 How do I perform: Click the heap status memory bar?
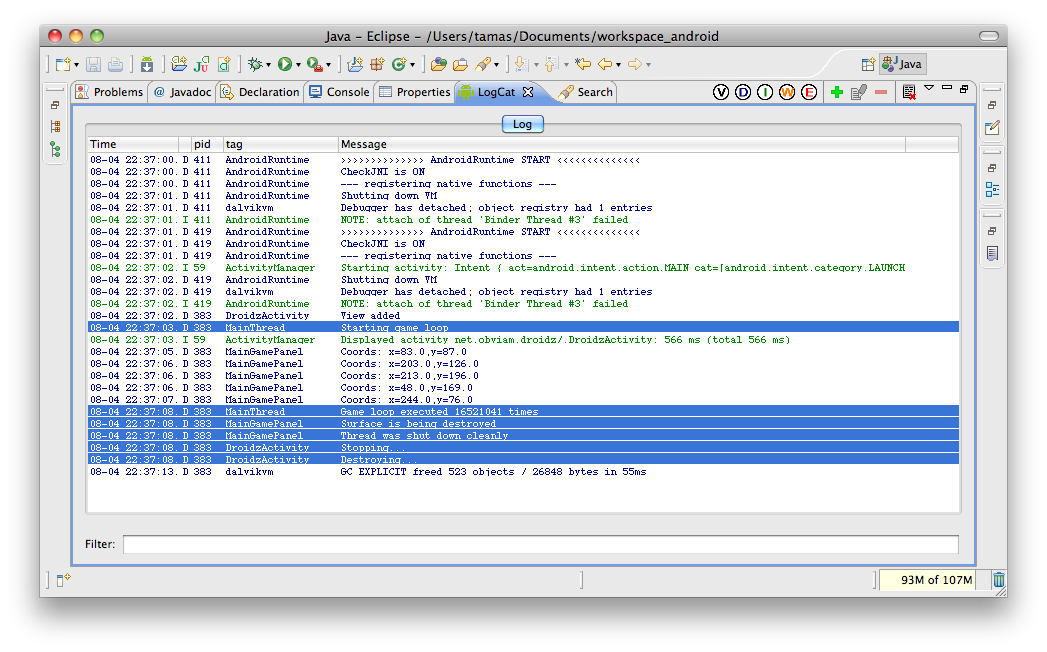coord(927,580)
